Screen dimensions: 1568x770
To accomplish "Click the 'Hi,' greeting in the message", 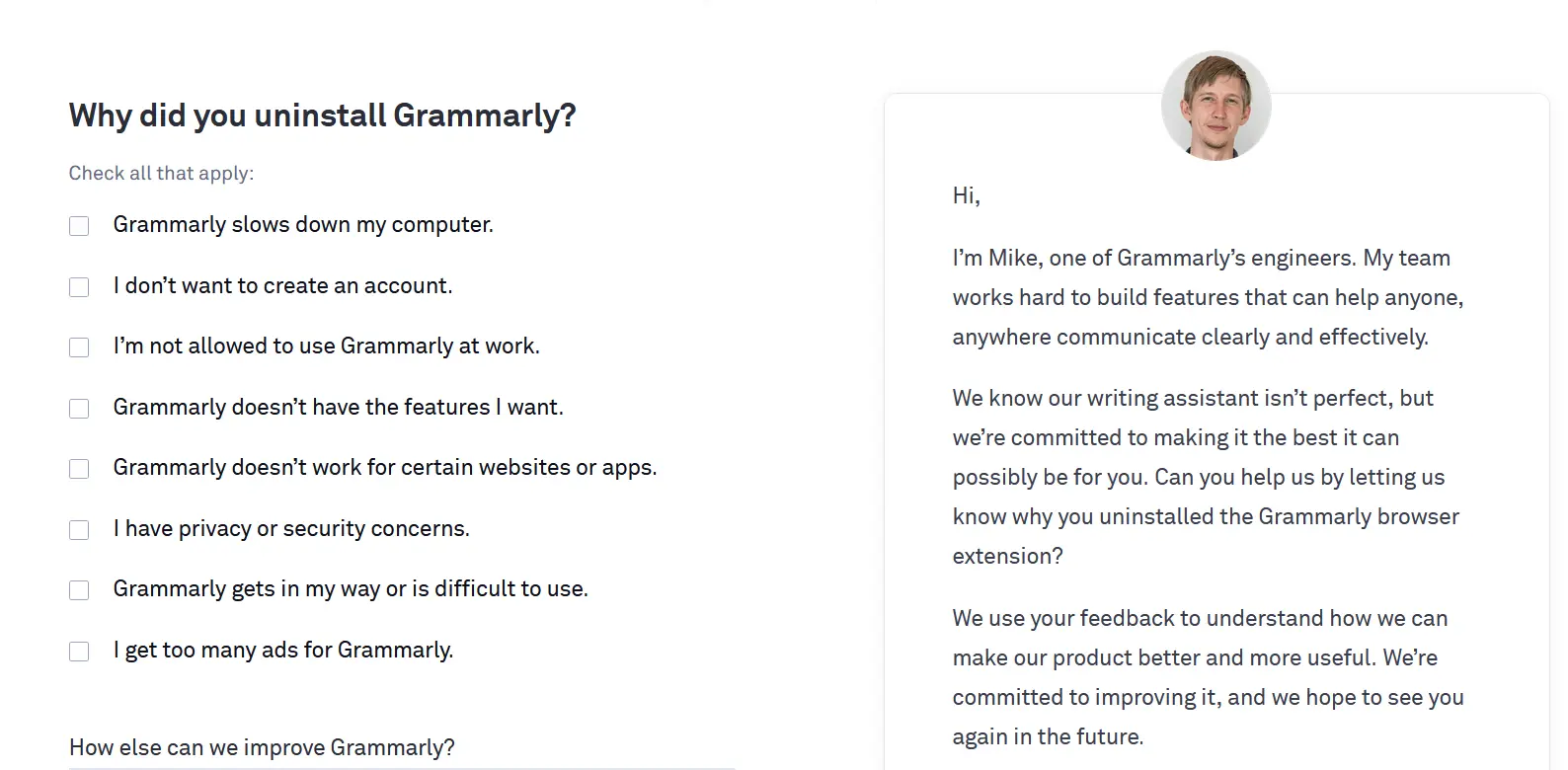I will coord(967,195).
